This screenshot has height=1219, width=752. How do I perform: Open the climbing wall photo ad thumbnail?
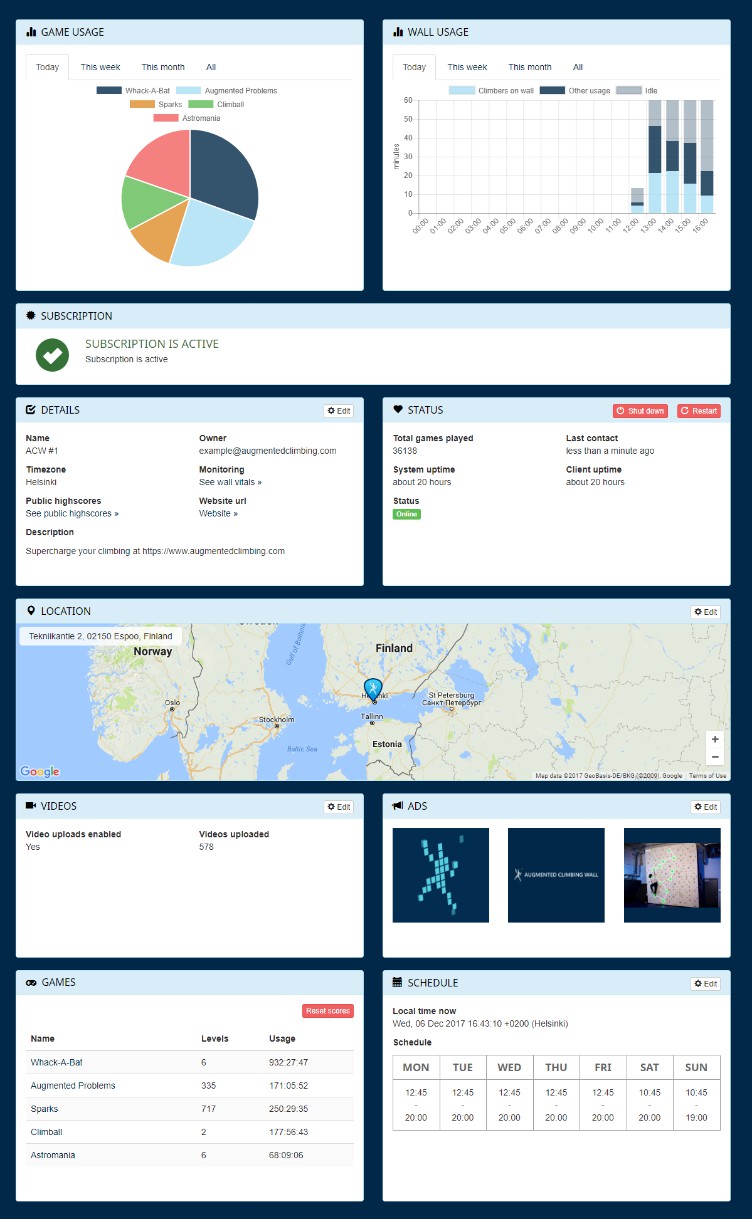(671, 875)
